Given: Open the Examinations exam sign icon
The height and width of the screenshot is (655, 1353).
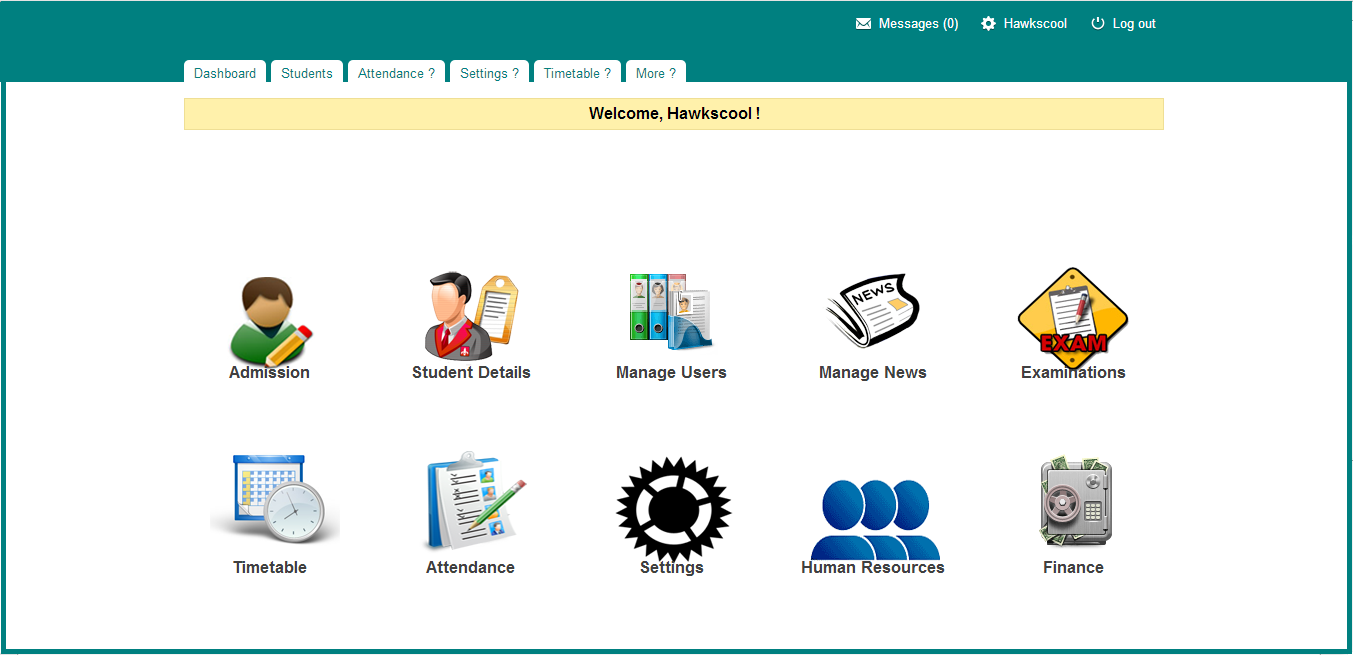Looking at the screenshot, I should (1073, 311).
